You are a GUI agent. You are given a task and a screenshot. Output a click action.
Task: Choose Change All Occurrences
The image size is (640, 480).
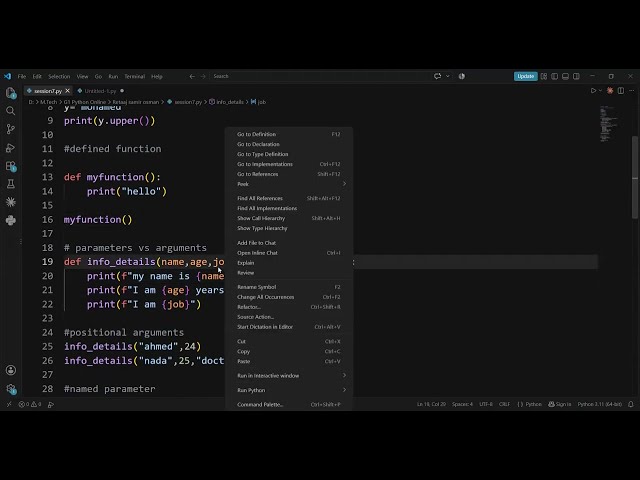[289, 297]
